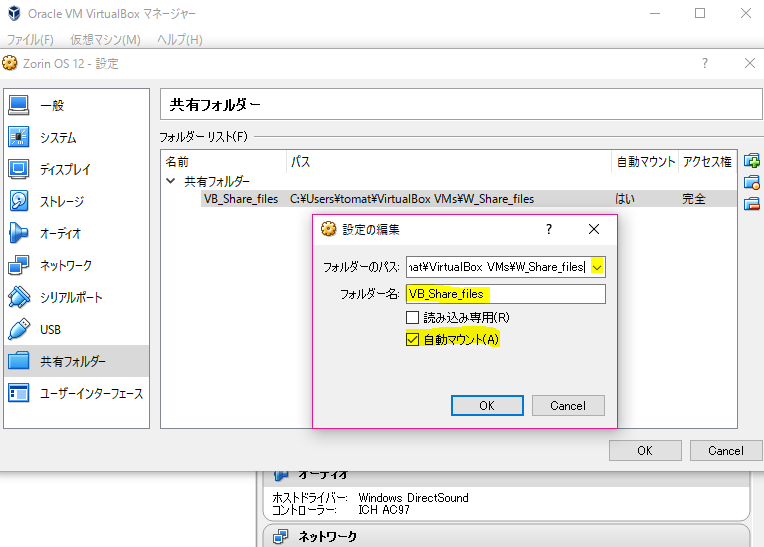The width and height of the screenshot is (764, 547).
Task: Click the add shared folder icon
Action: [752, 161]
